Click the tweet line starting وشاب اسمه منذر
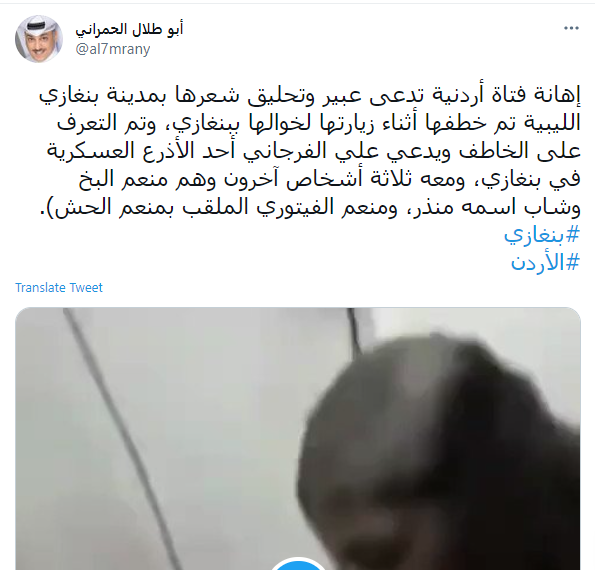This screenshot has height=570, width=595. pos(310,207)
